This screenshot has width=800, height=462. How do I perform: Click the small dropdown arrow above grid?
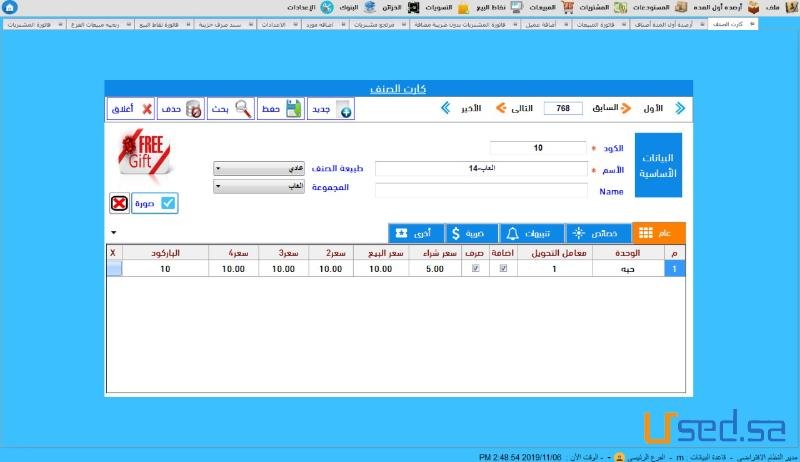[113, 233]
